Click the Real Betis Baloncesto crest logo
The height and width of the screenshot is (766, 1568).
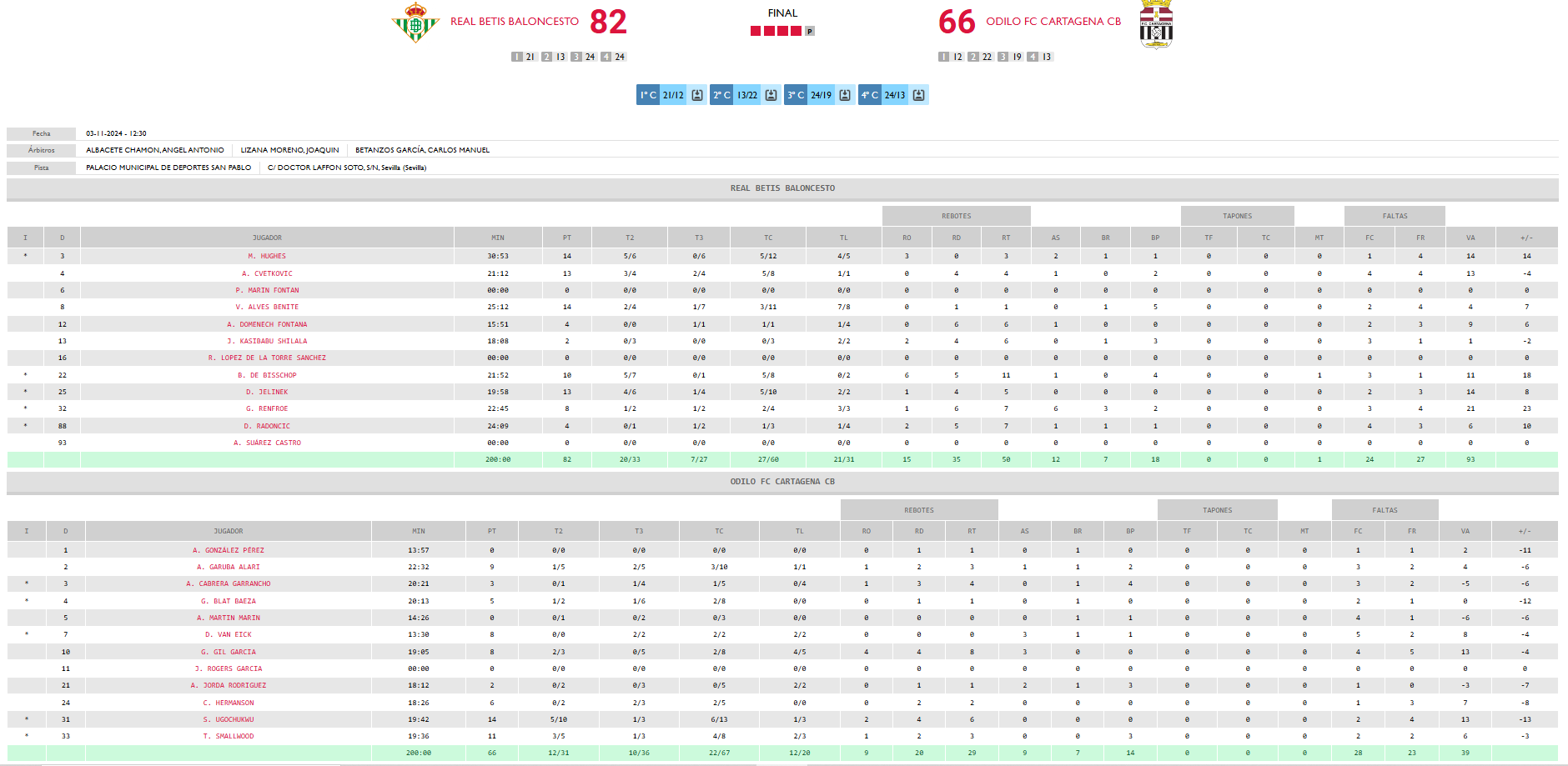tap(415, 23)
